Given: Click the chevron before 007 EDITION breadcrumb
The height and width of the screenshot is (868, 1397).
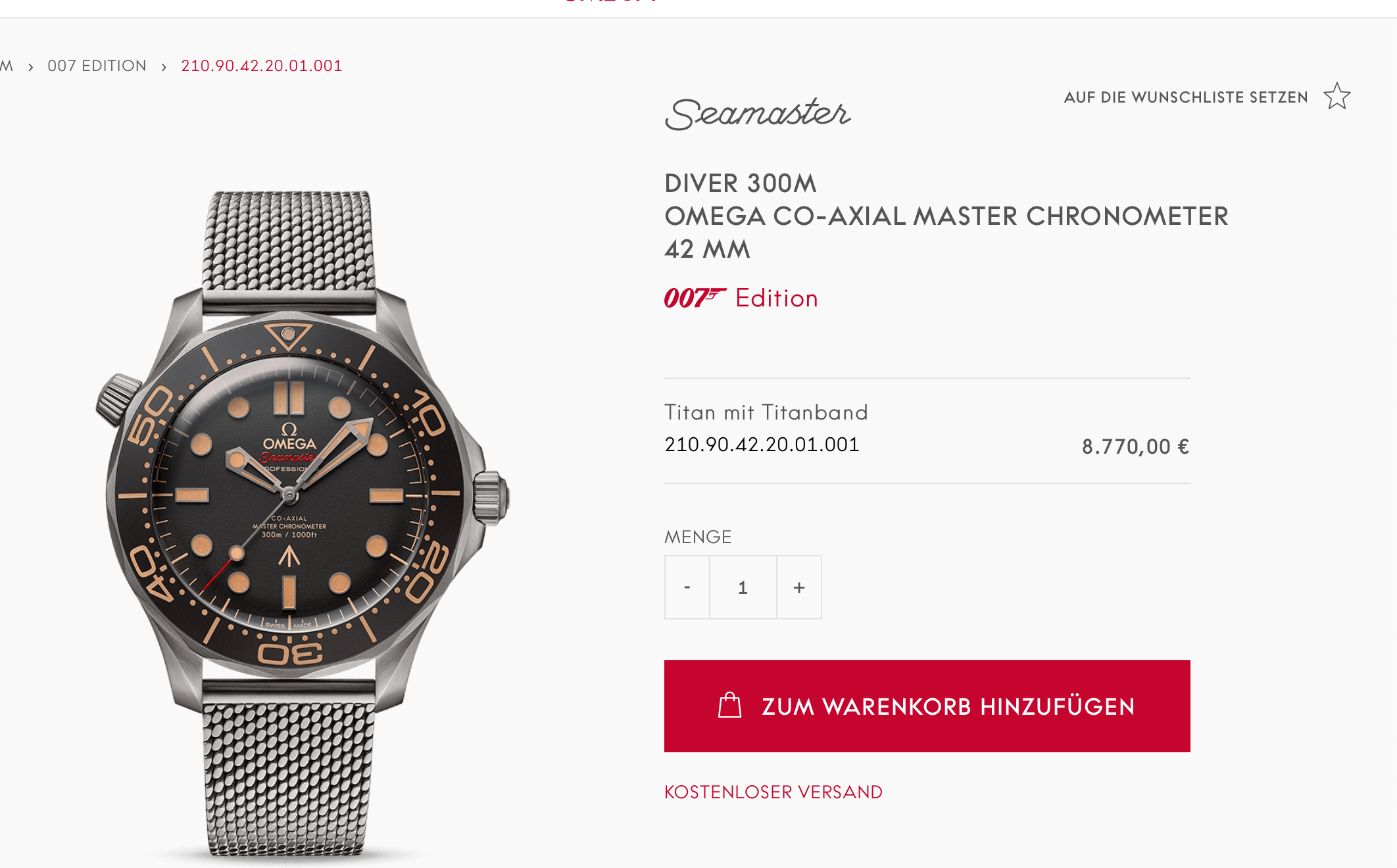Looking at the screenshot, I should 31,66.
